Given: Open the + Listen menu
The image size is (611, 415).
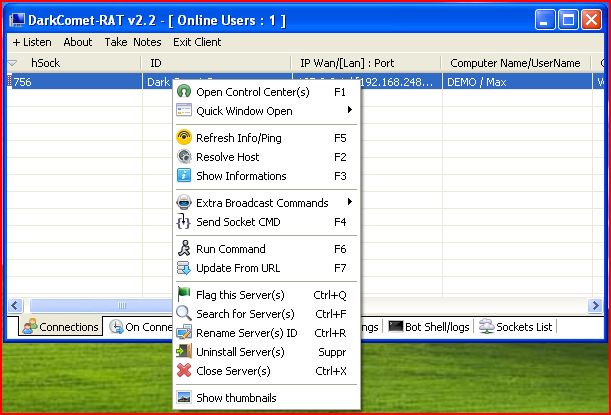Looking at the screenshot, I should pos(32,42).
